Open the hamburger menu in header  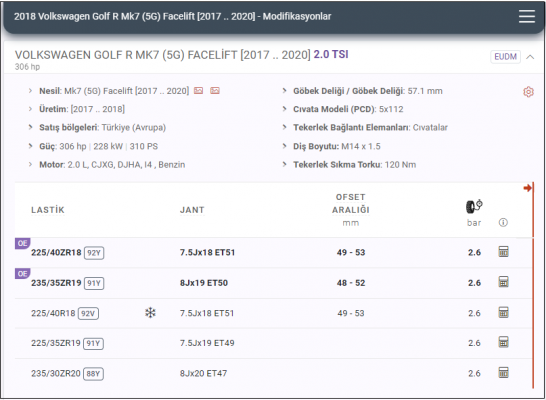[x=527, y=16]
